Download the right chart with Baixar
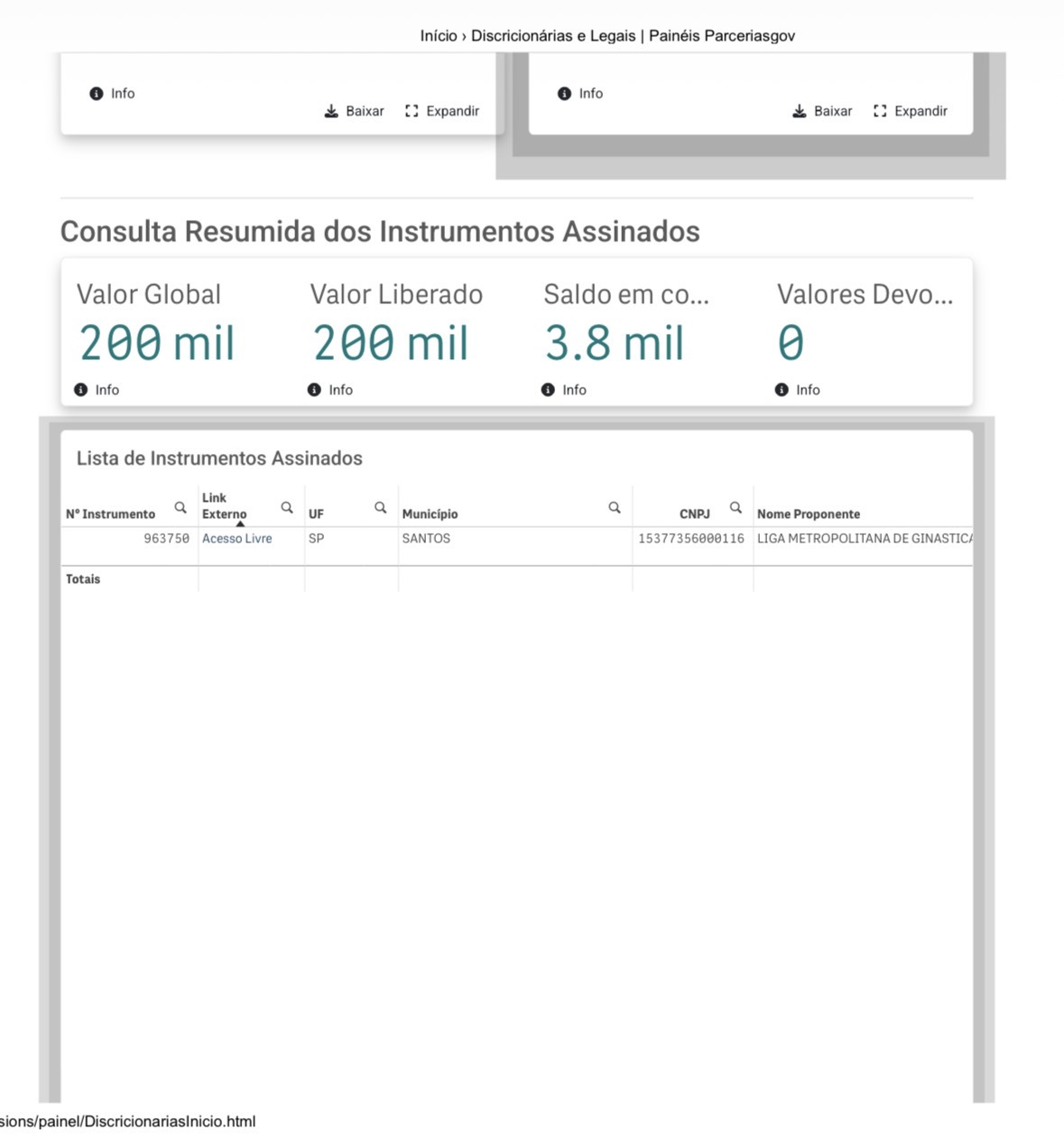This screenshot has height=1138, width=1064. click(x=822, y=111)
